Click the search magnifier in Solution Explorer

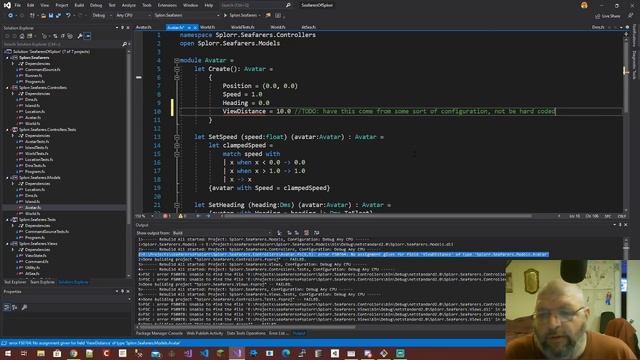124,44
